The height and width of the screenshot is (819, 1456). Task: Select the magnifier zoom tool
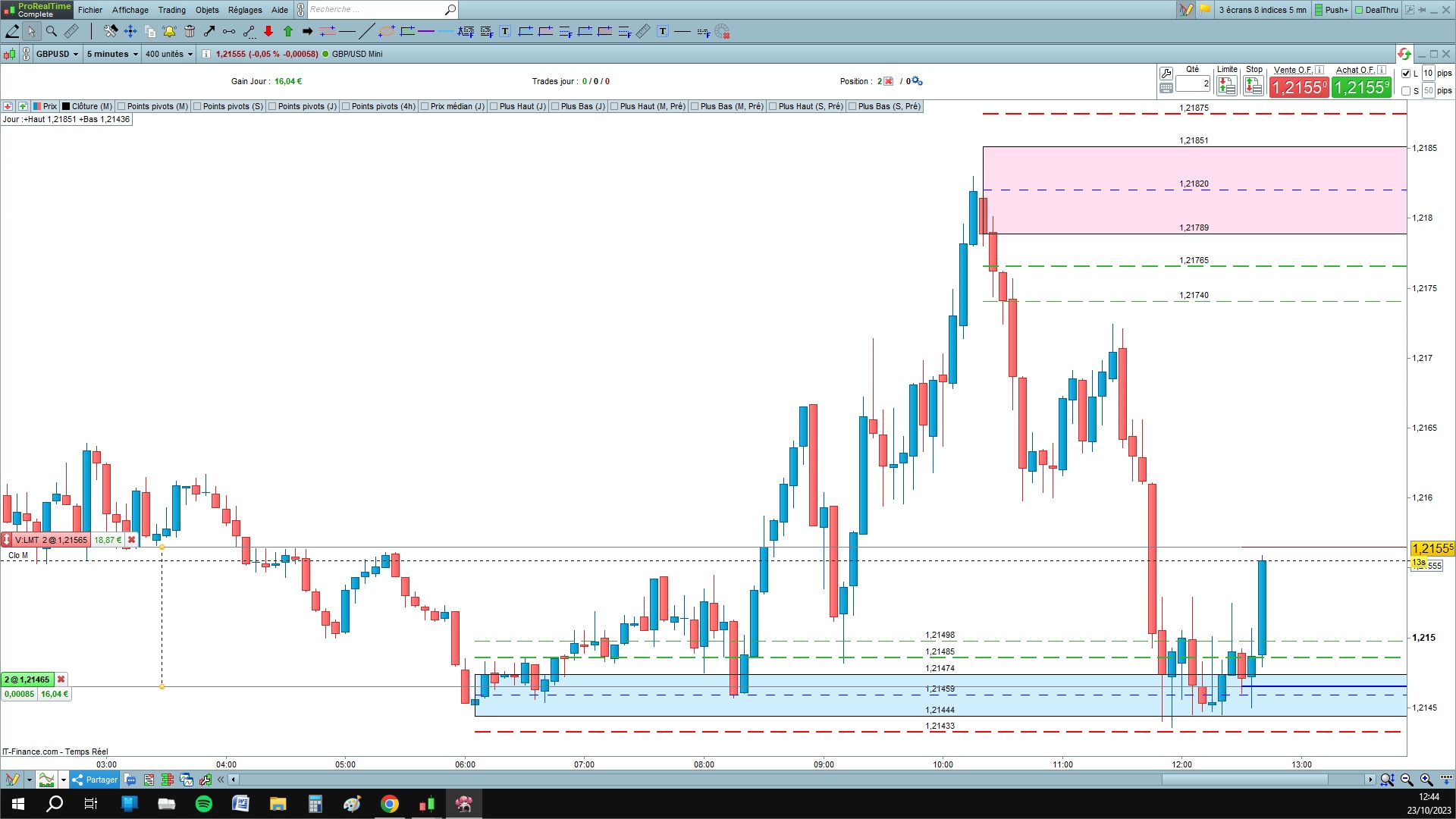(x=52, y=31)
